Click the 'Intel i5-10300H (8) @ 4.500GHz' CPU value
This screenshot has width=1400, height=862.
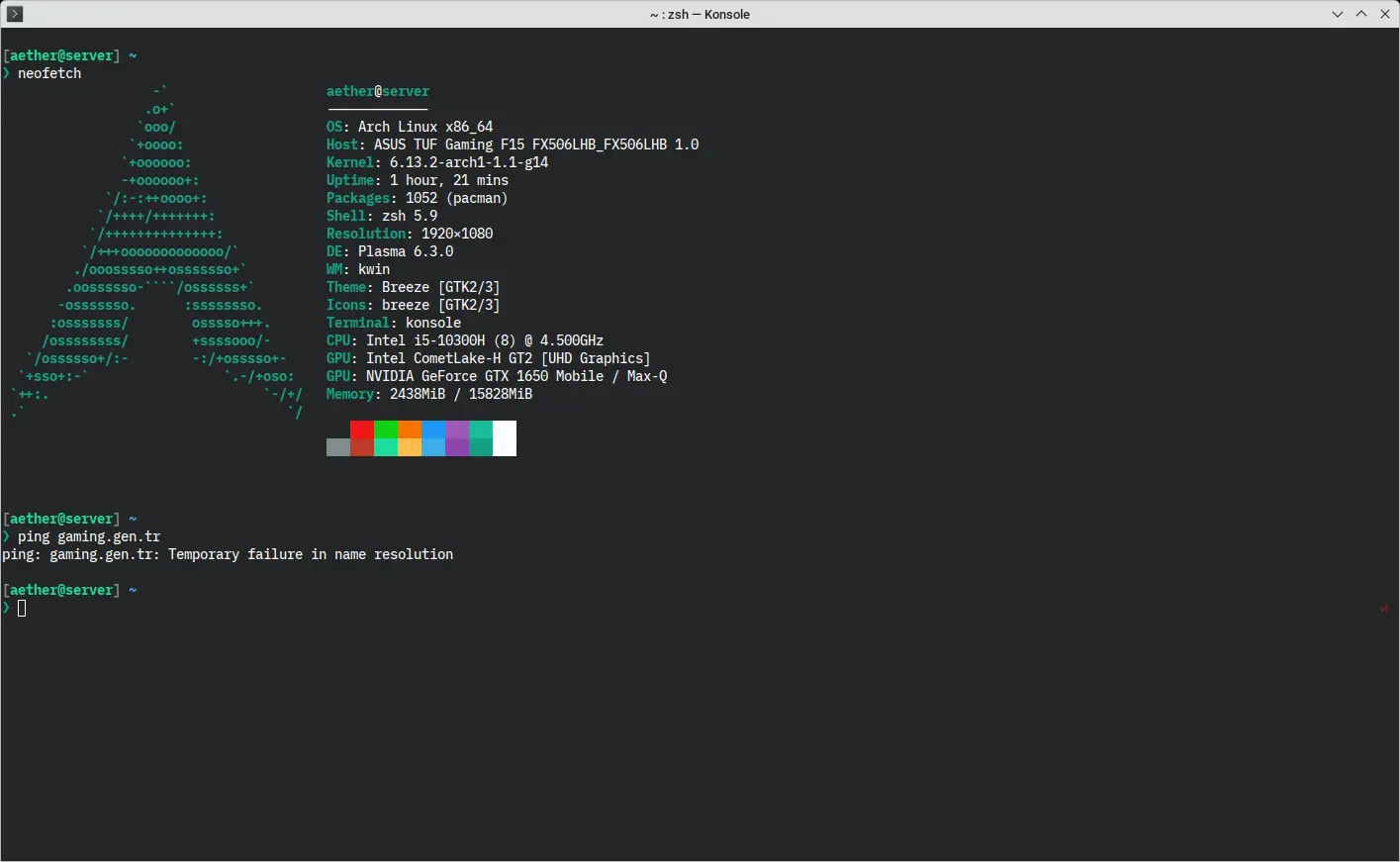[x=485, y=340]
